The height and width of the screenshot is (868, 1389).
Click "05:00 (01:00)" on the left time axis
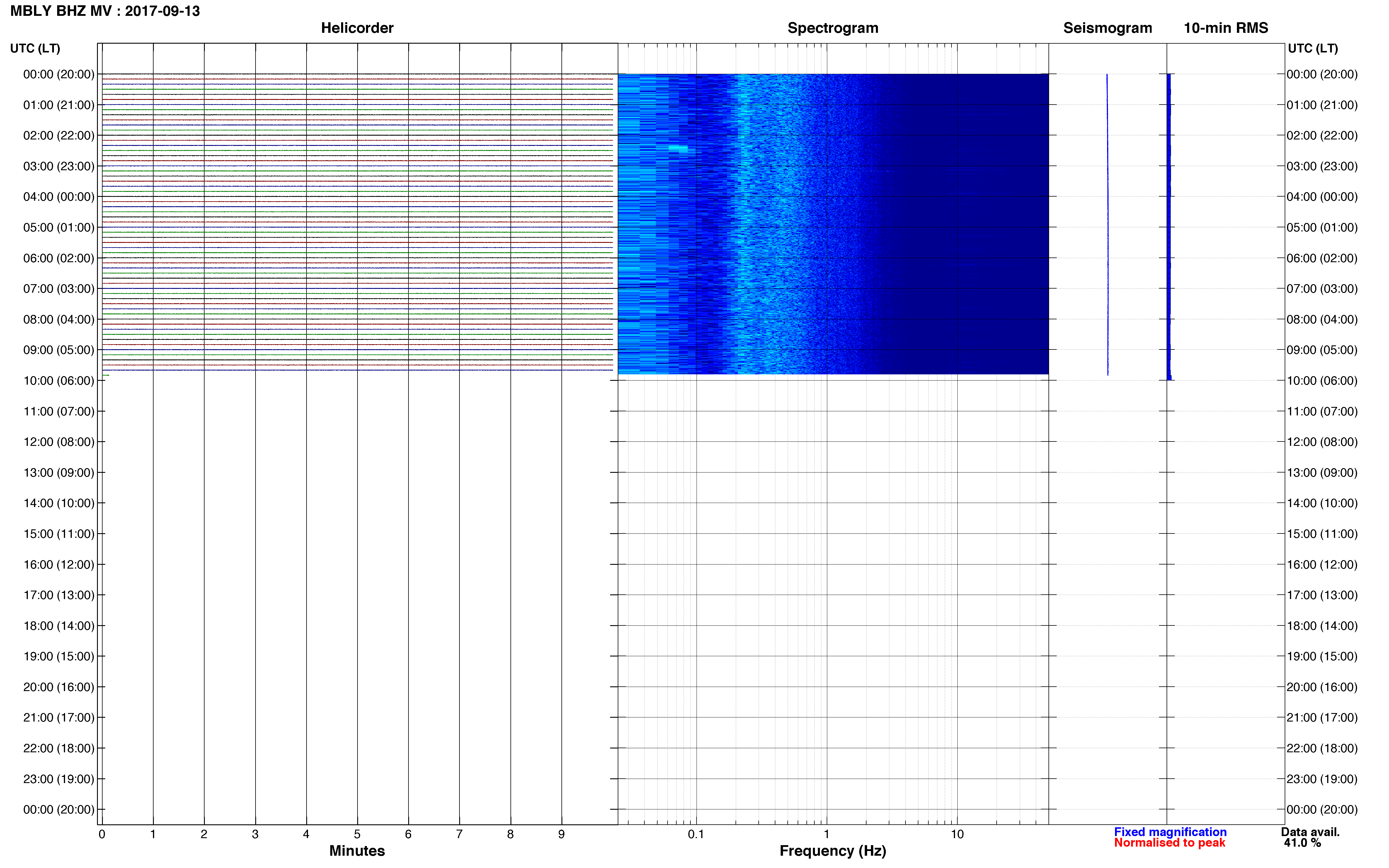coord(59,227)
